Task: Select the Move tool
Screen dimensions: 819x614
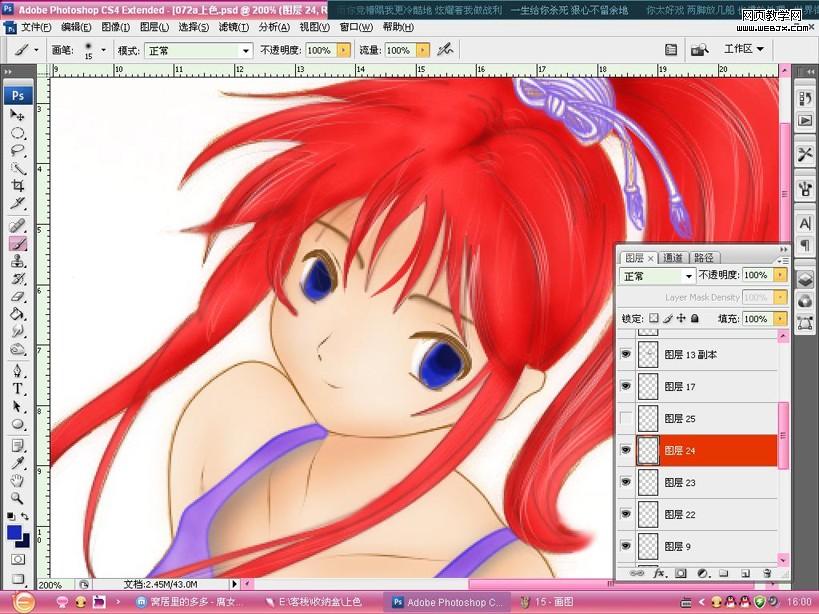Action: coord(18,115)
